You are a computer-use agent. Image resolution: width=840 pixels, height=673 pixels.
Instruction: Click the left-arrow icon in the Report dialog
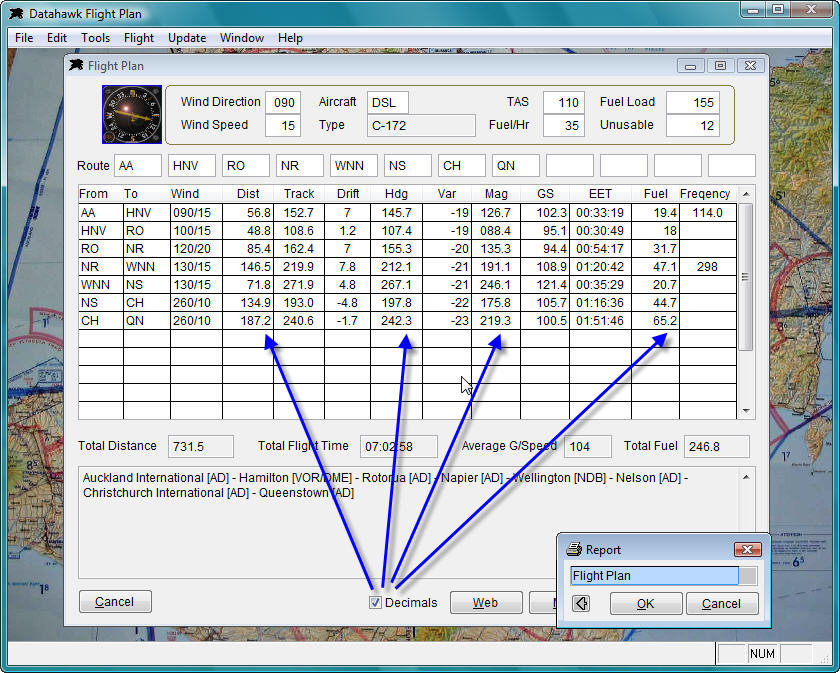pyautogui.click(x=581, y=603)
